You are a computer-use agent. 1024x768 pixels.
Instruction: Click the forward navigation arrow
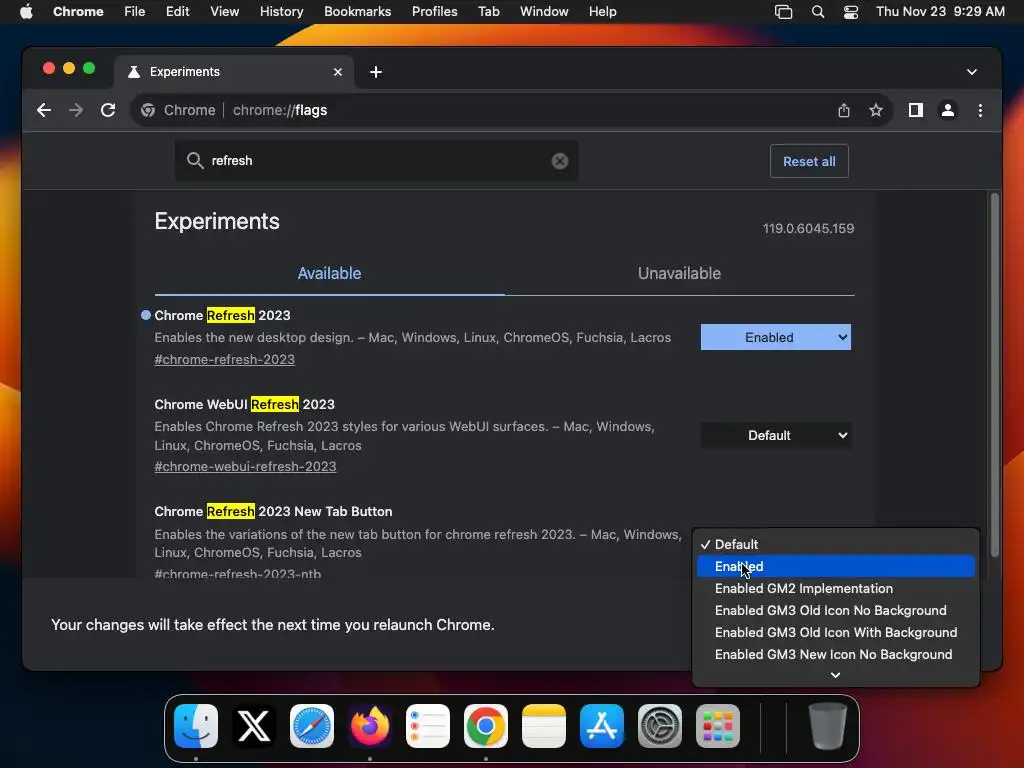[x=76, y=110]
